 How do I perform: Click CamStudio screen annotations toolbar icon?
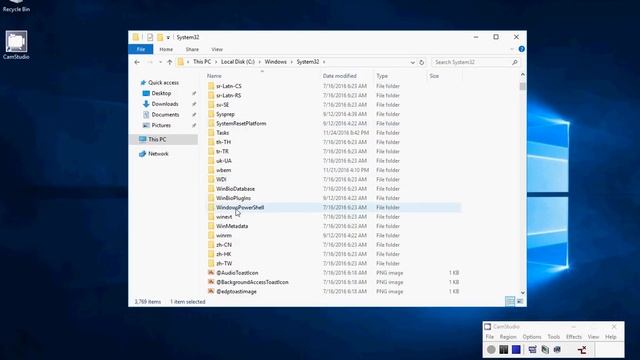pyautogui.click(x=545, y=349)
